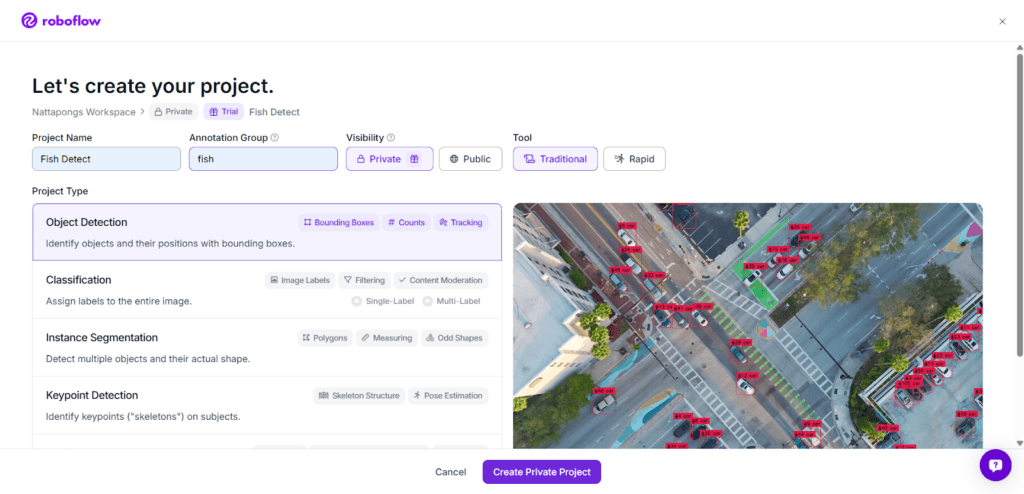Click the Visibility help question icon
The width and height of the screenshot is (1024, 494).
[x=391, y=138]
